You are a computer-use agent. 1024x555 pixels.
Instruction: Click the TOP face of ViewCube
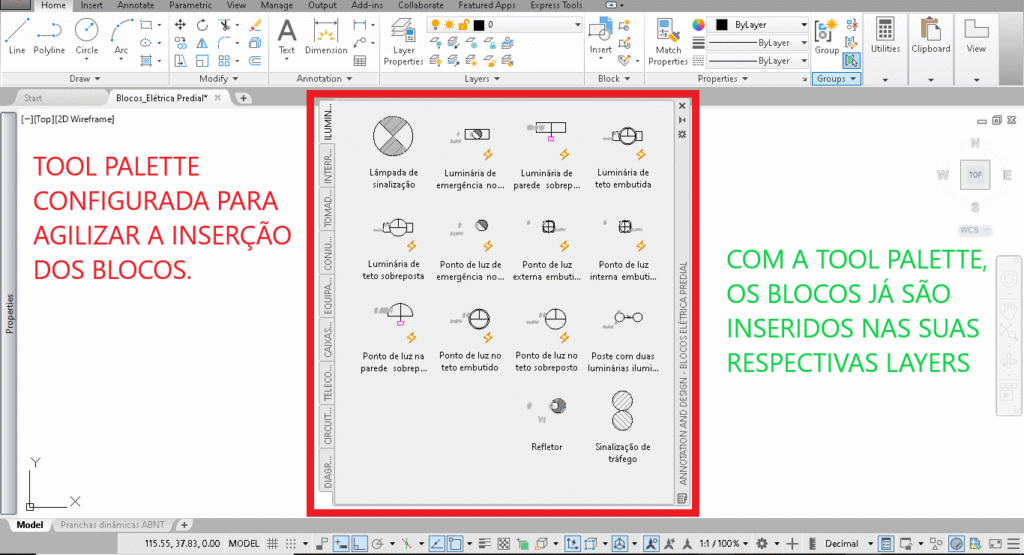[975, 175]
